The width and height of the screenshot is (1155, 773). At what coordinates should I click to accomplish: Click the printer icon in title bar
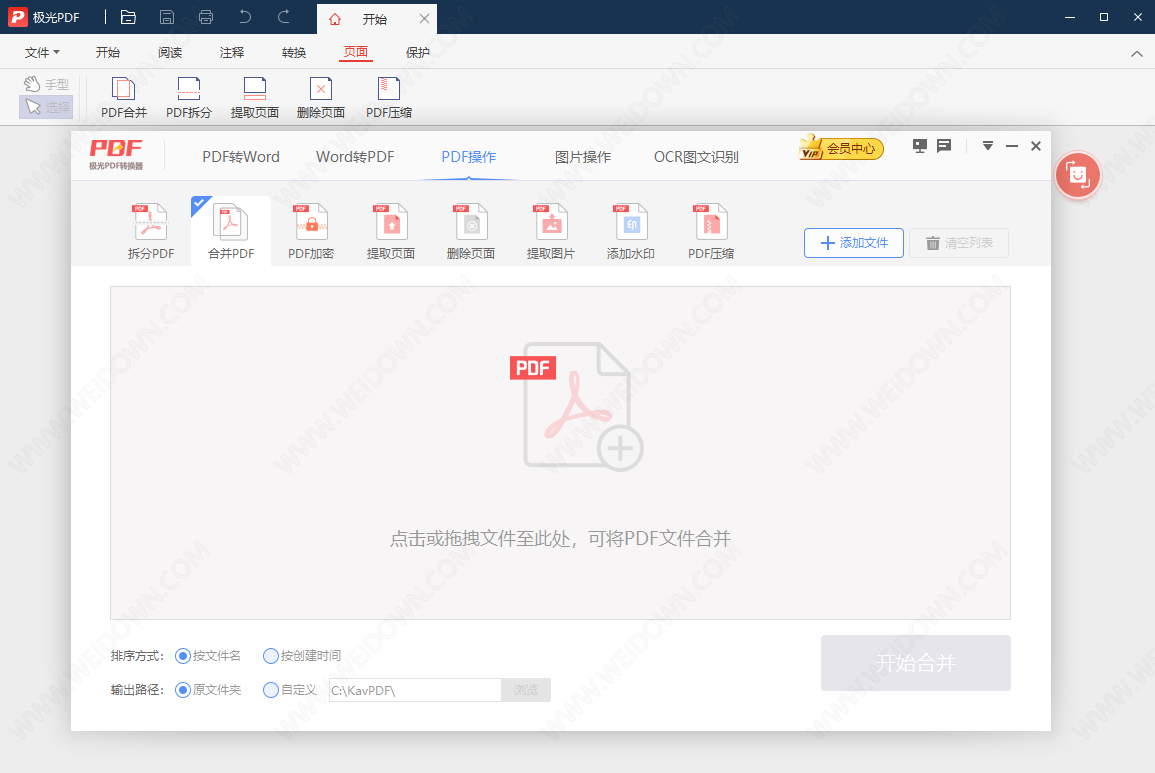point(206,17)
